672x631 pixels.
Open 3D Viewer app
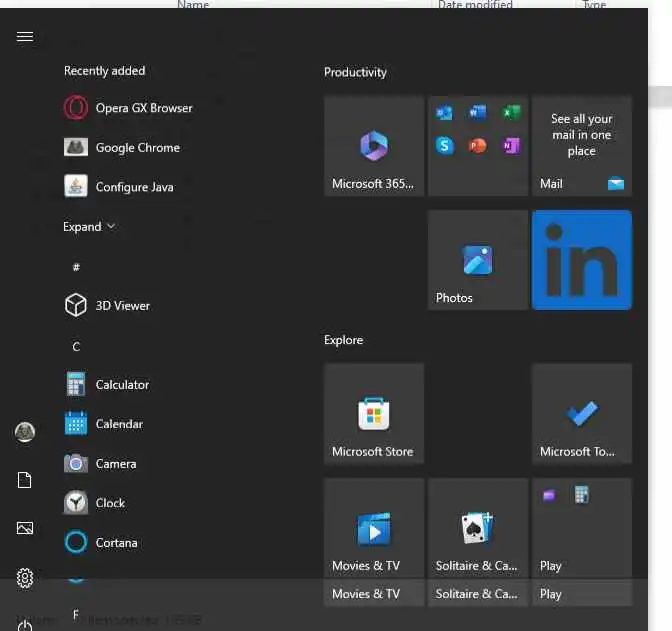click(107, 306)
